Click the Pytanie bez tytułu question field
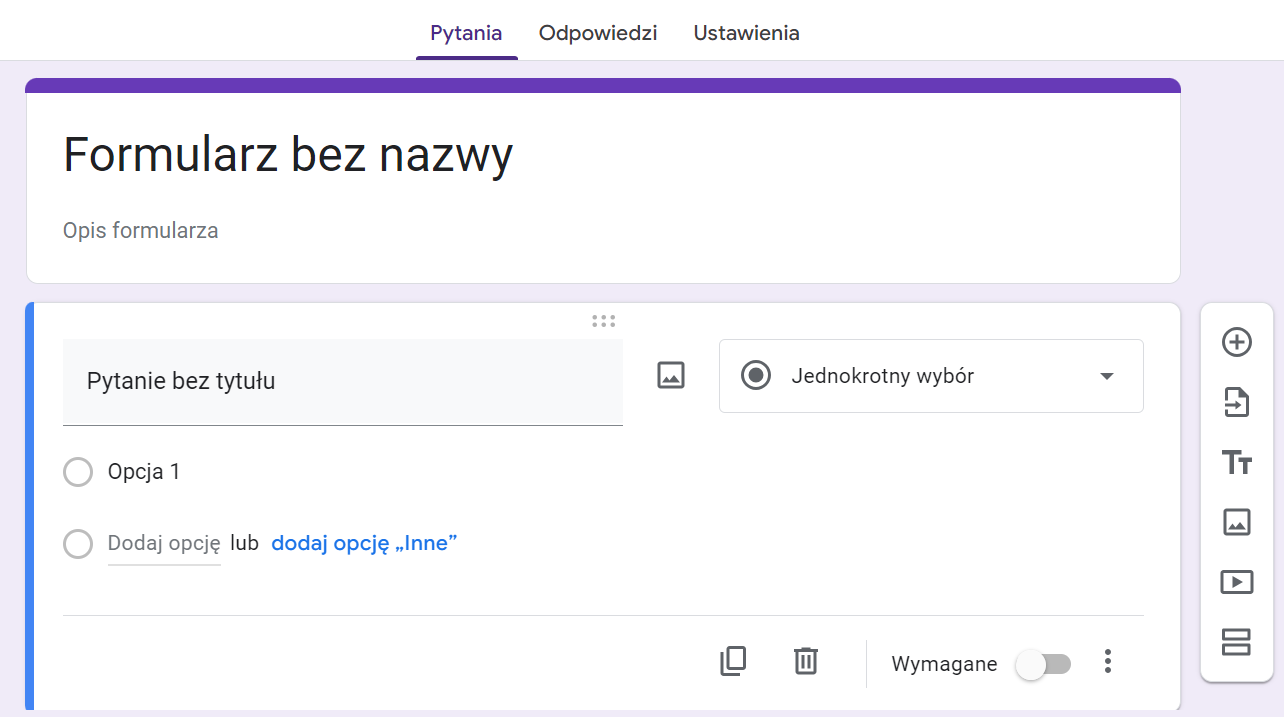The height and width of the screenshot is (717, 1284). coord(343,382)
